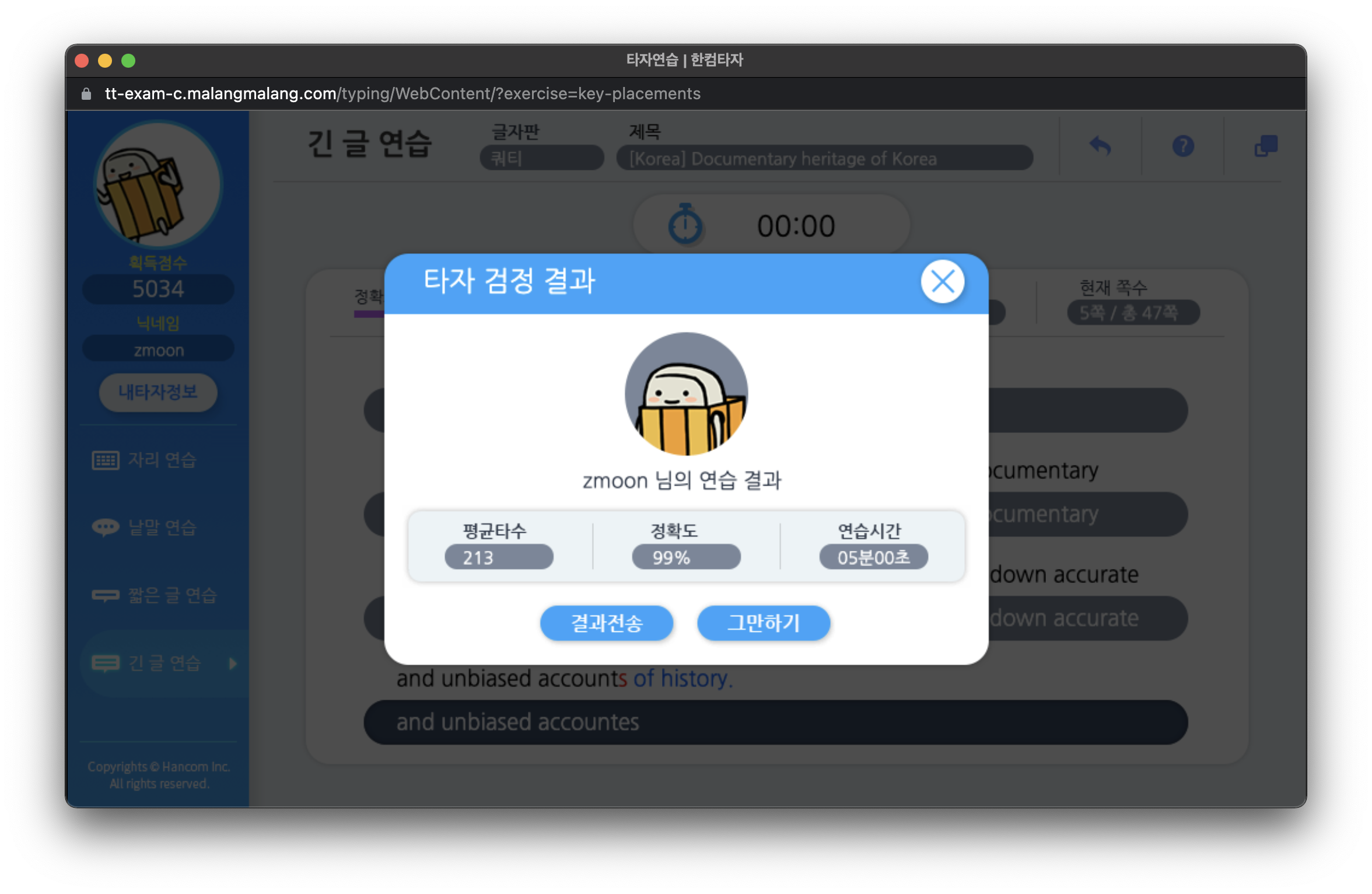Click the short bar icon by 짧은 글 연습
Image resolution: width=1372 pixels, height=894 pixels.
[106, 595]
